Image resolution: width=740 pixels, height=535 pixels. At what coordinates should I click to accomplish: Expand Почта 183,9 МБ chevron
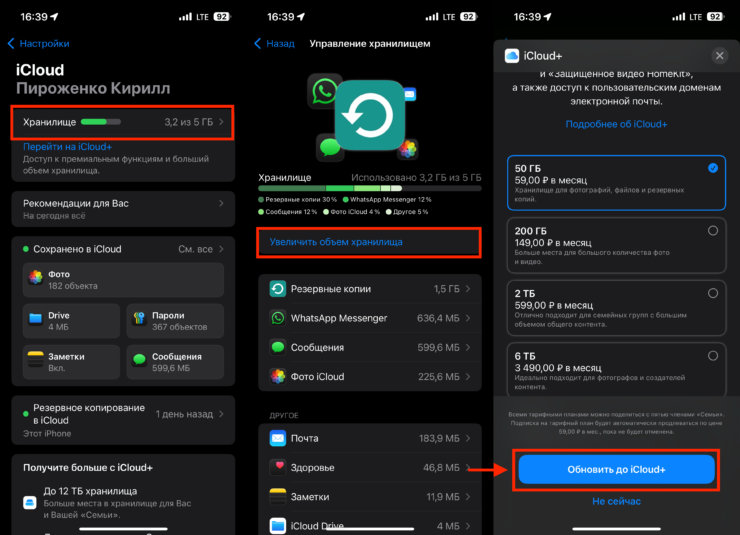coord(468,438)
